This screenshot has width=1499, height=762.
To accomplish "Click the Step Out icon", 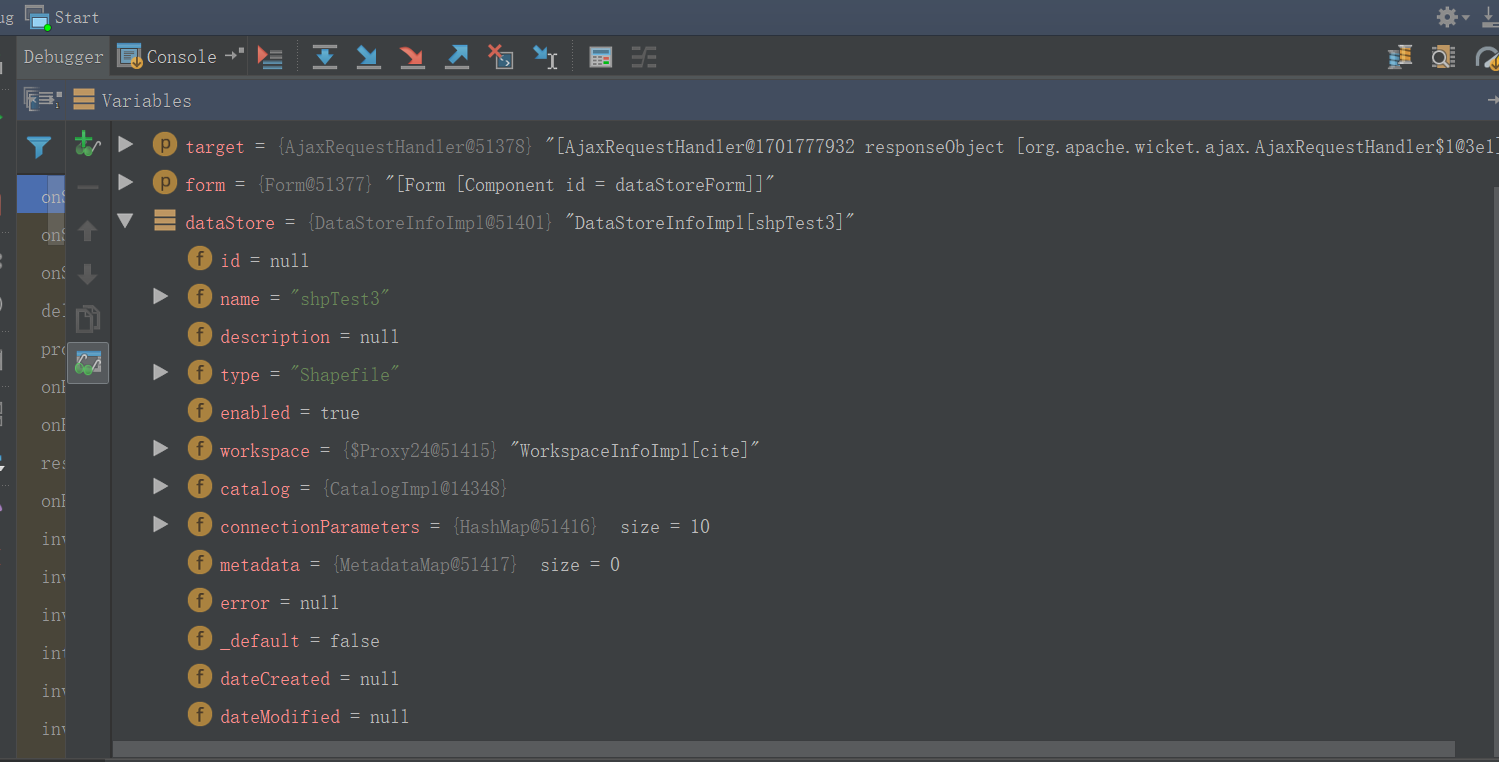I will click(x=457, y=57).
